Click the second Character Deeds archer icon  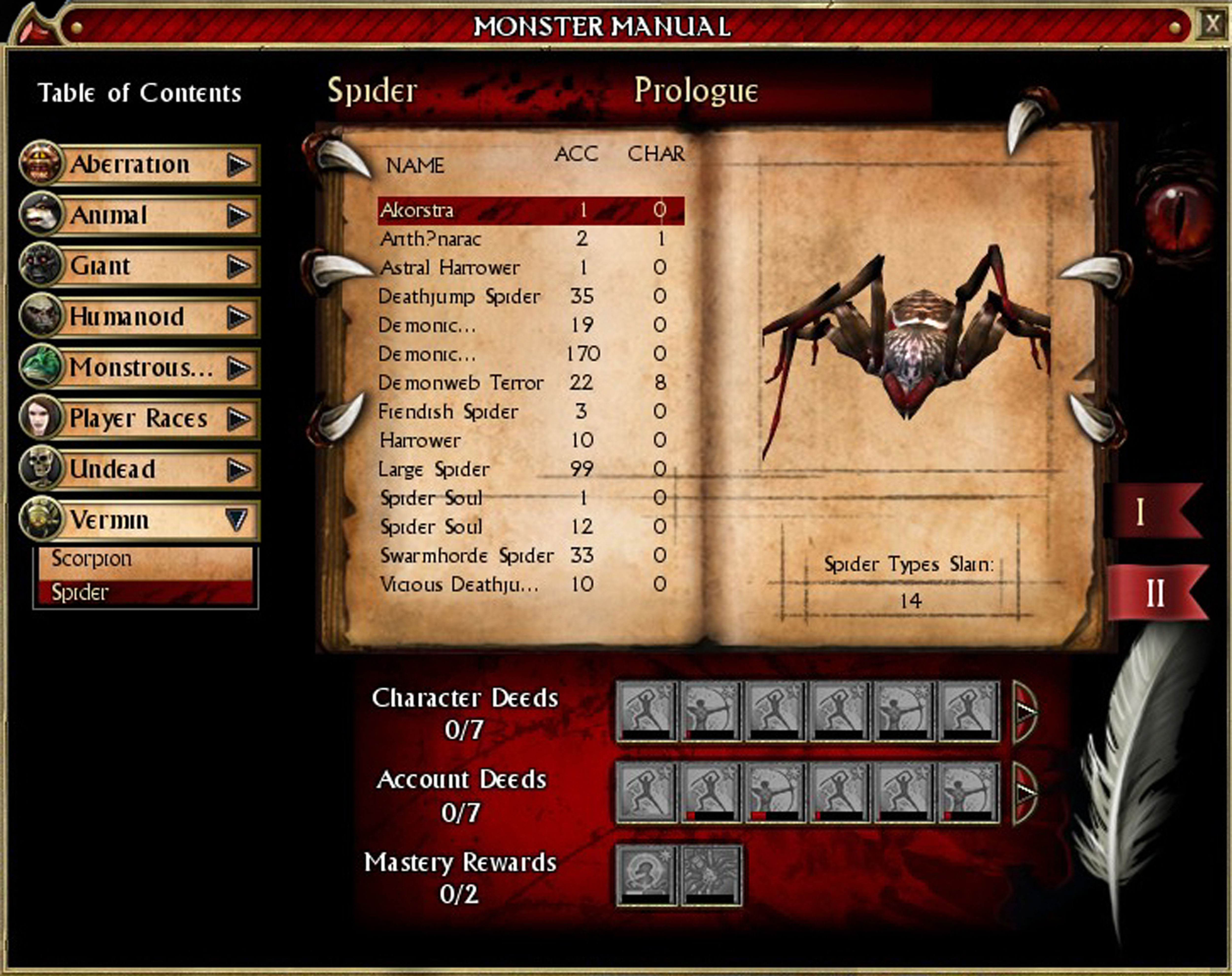[x=711, y=711]
